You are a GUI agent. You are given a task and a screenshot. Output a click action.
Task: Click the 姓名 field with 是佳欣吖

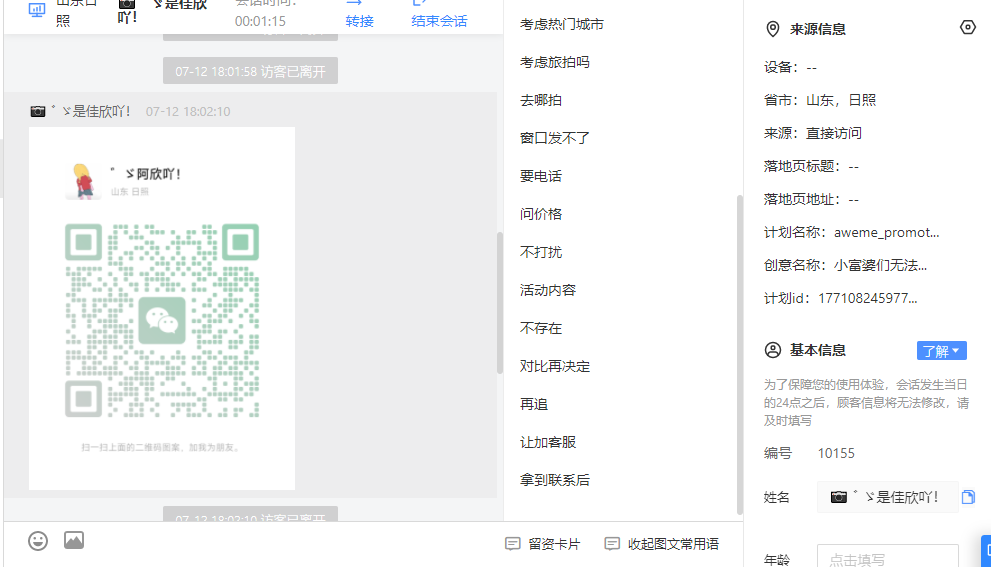(x=887, y=497)
